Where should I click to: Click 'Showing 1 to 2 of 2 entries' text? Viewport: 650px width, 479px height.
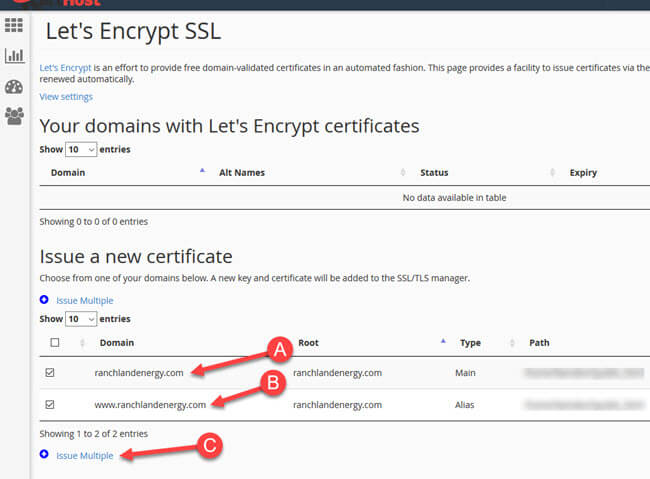pos(94,434)
